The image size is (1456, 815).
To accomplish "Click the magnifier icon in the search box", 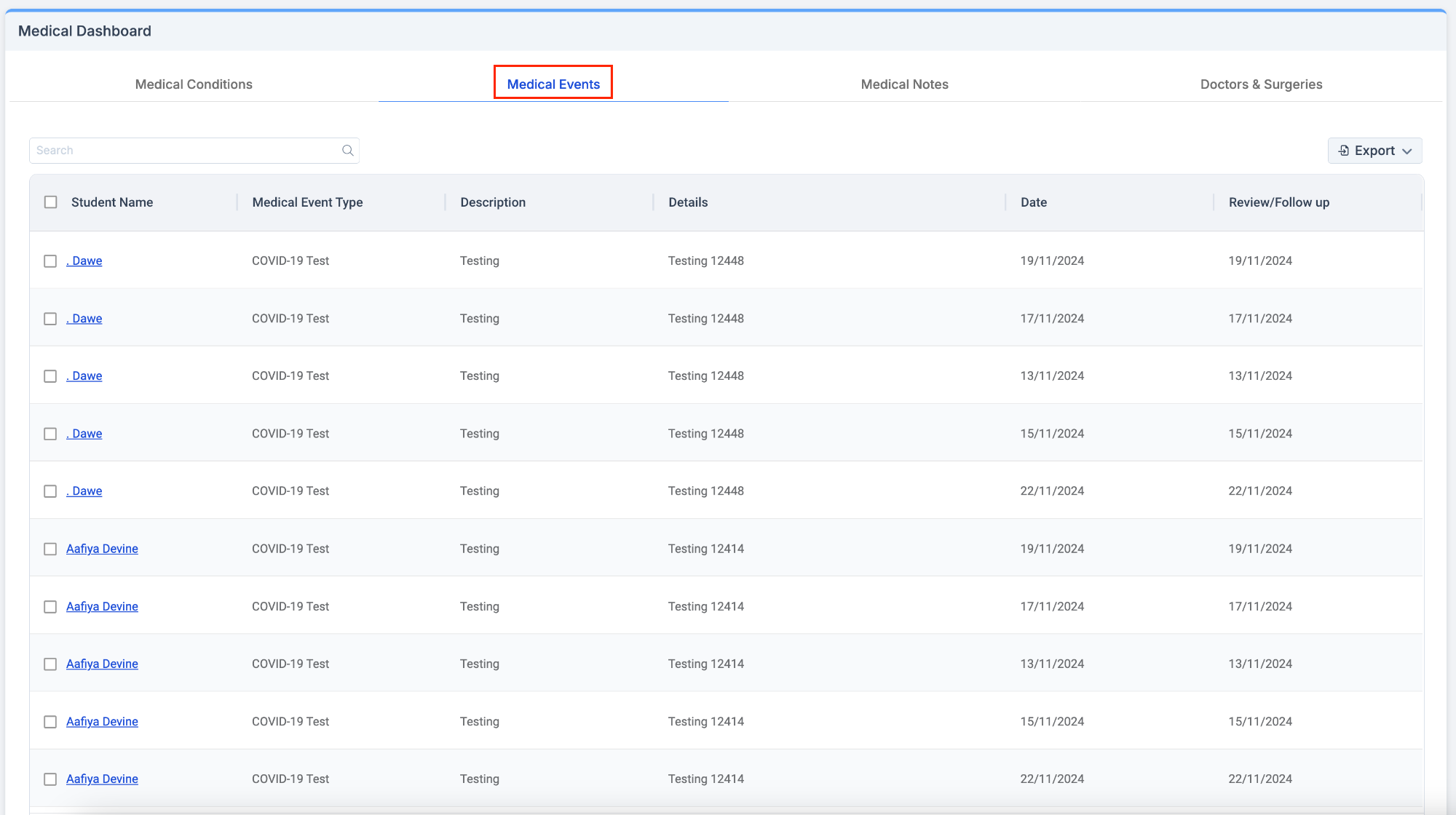I will pos(348,151).
